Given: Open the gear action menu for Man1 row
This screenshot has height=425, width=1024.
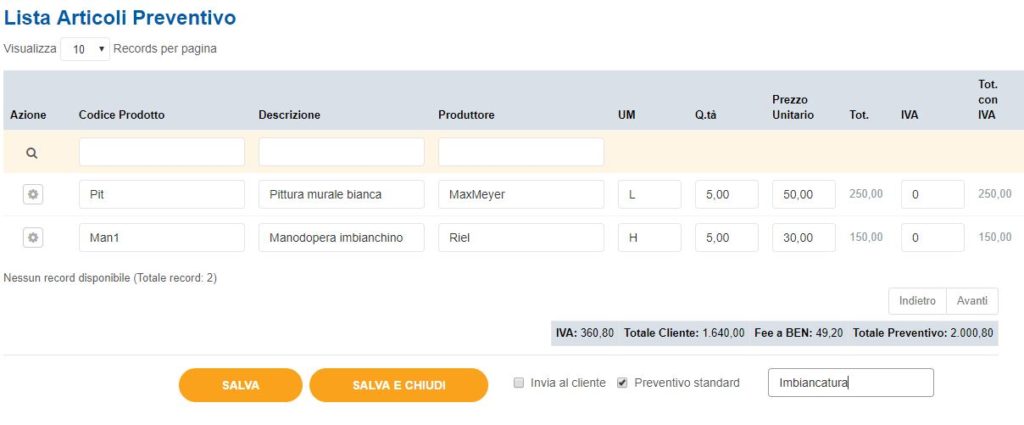Looking at the screenshot, I should pos(32,237).
